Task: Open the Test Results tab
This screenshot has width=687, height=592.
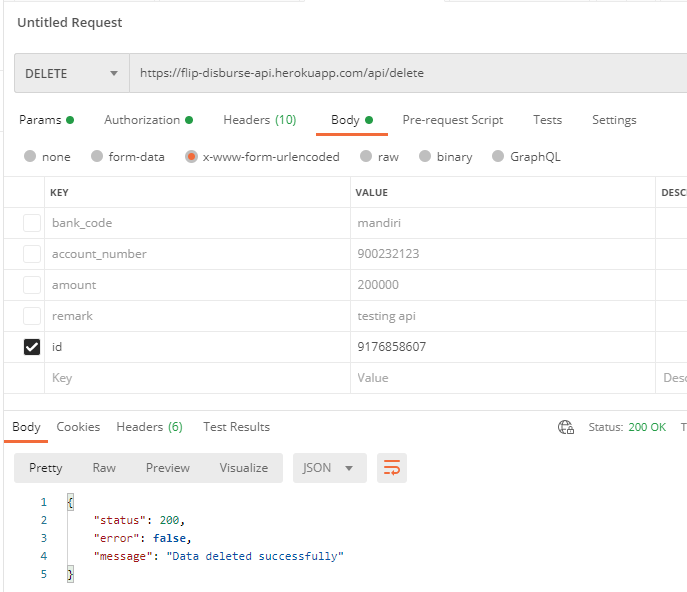Action: [237, 427]
